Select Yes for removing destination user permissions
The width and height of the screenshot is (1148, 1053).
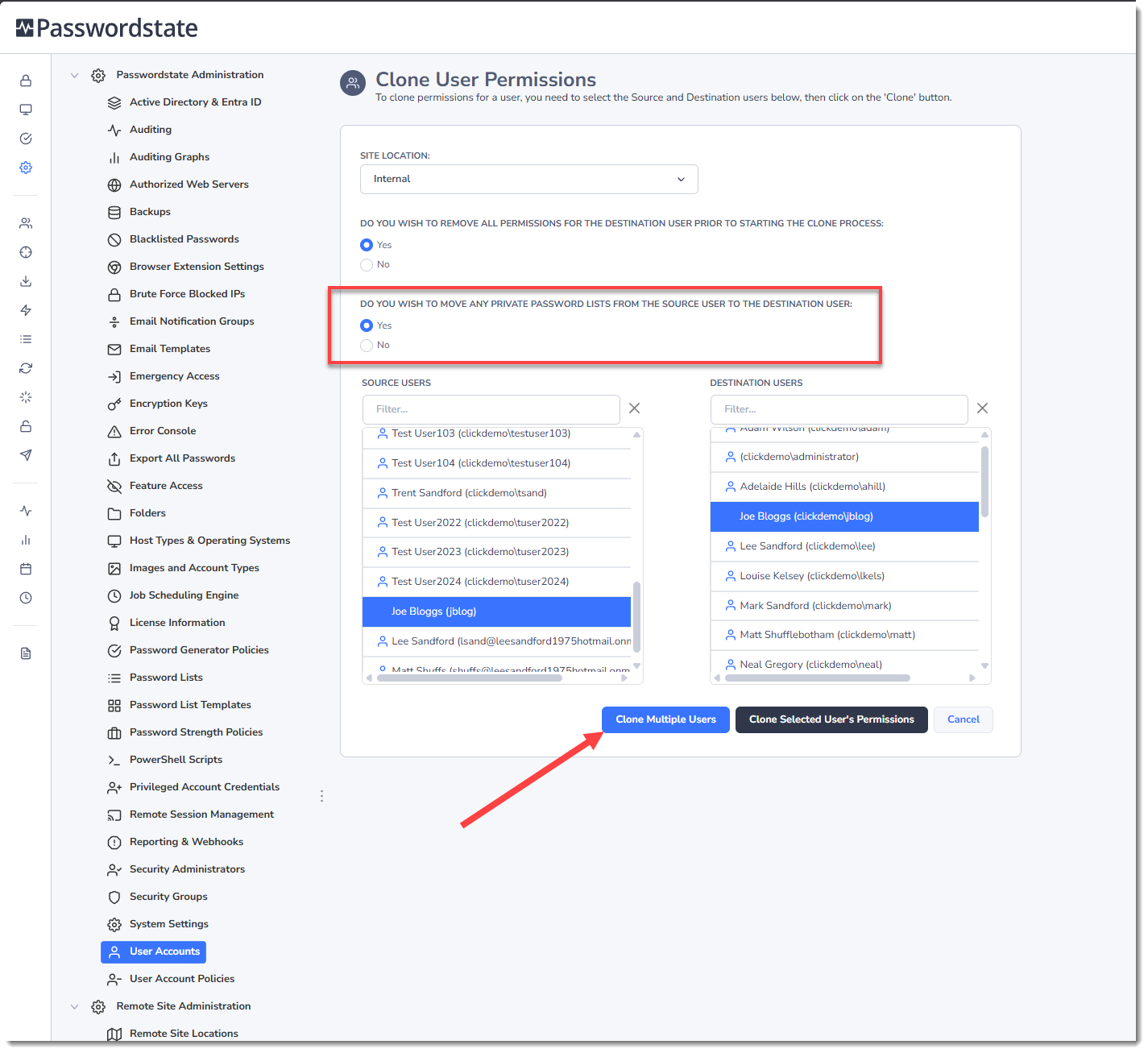point(367,245)
